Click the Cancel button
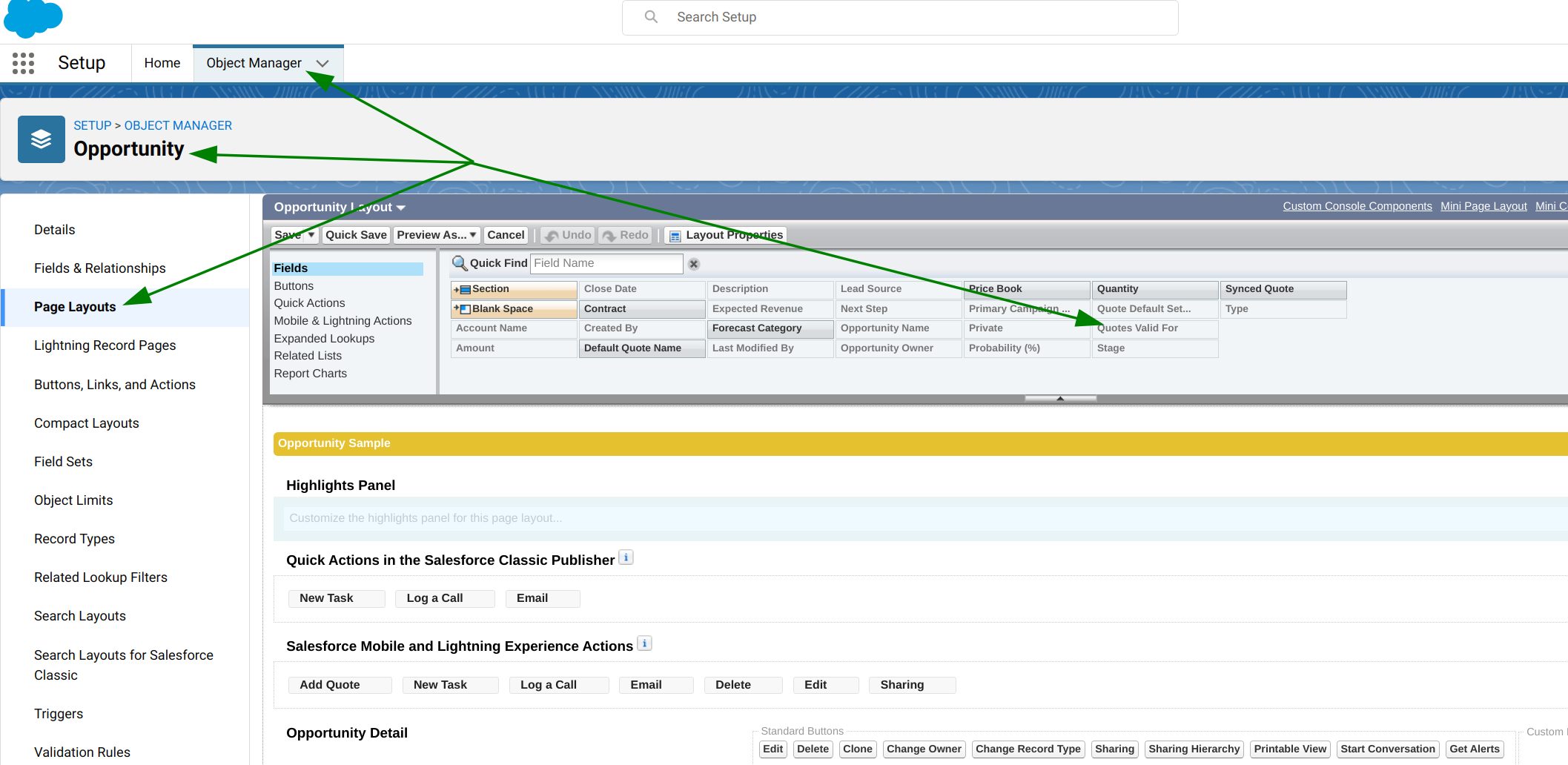Viewport: 1568px width, 765px height. point(506,235)
